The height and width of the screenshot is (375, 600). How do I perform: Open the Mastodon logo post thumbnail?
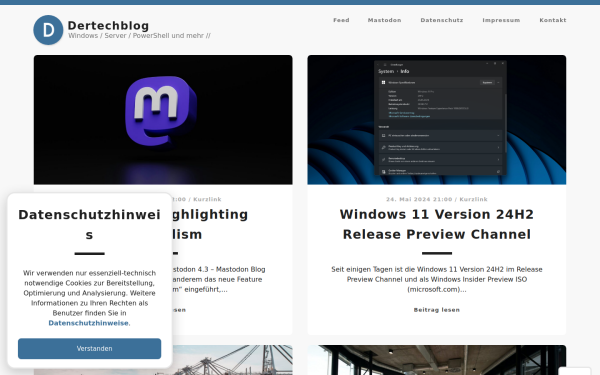coord(163,120)
